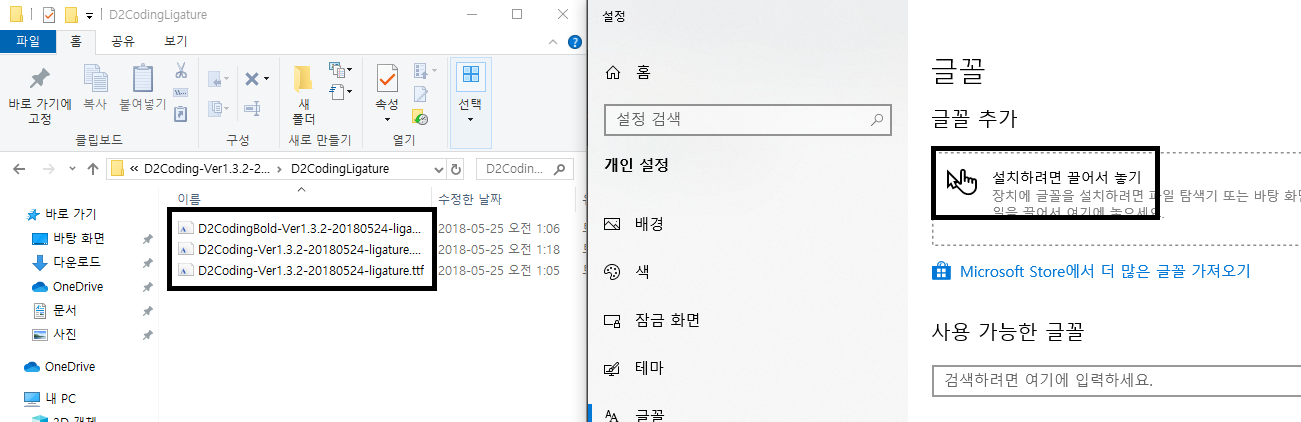Open the delete options dropdown arrow

coord(266,79)
